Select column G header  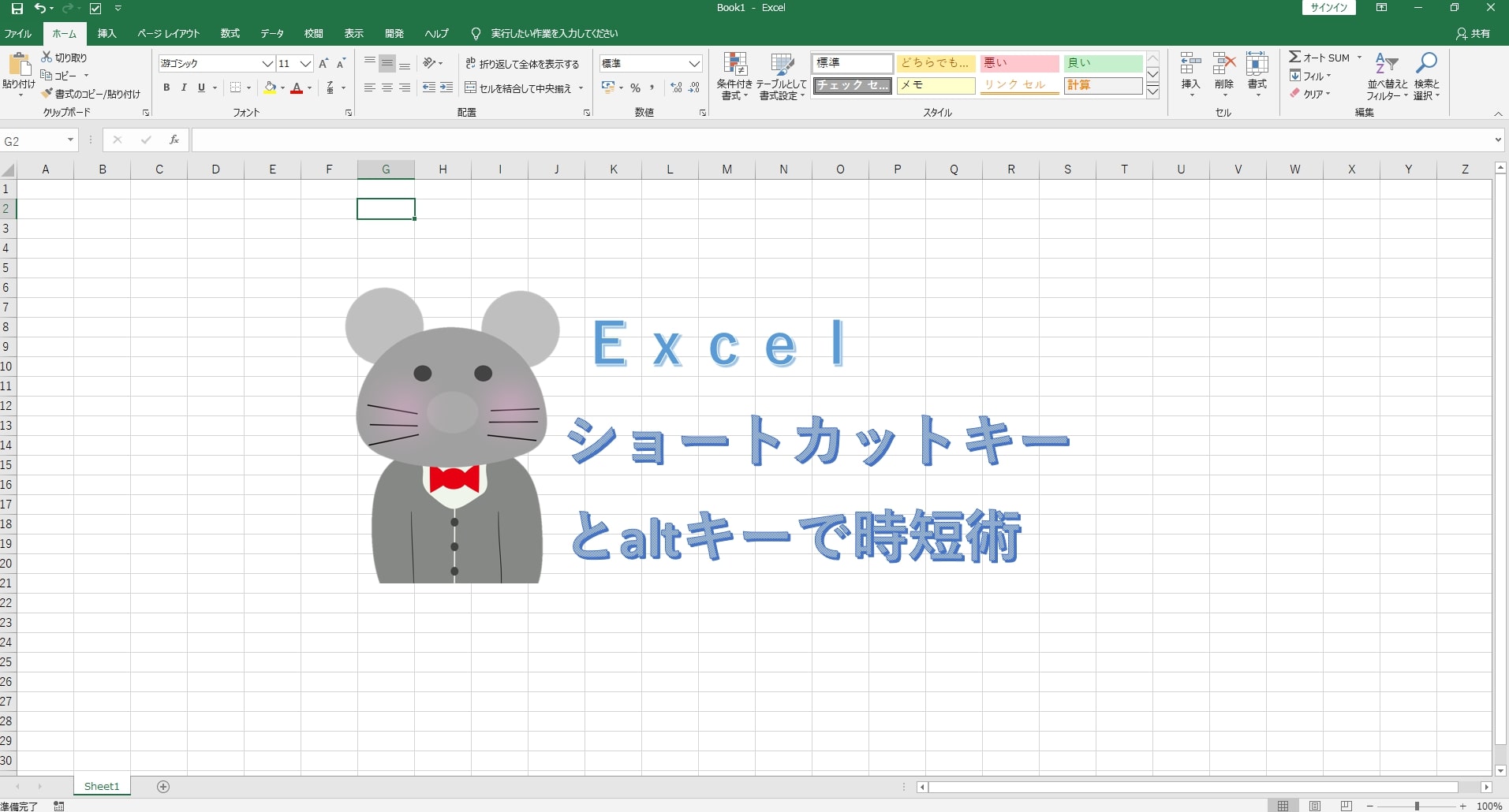click(386, 169)
